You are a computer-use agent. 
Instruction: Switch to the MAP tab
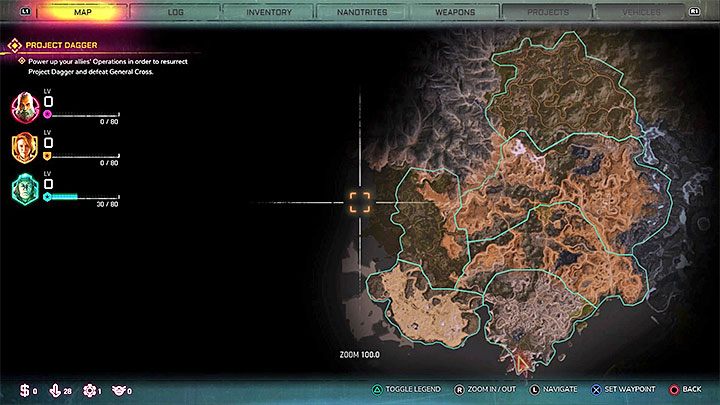pyautogui.click(x=83, y=12)
